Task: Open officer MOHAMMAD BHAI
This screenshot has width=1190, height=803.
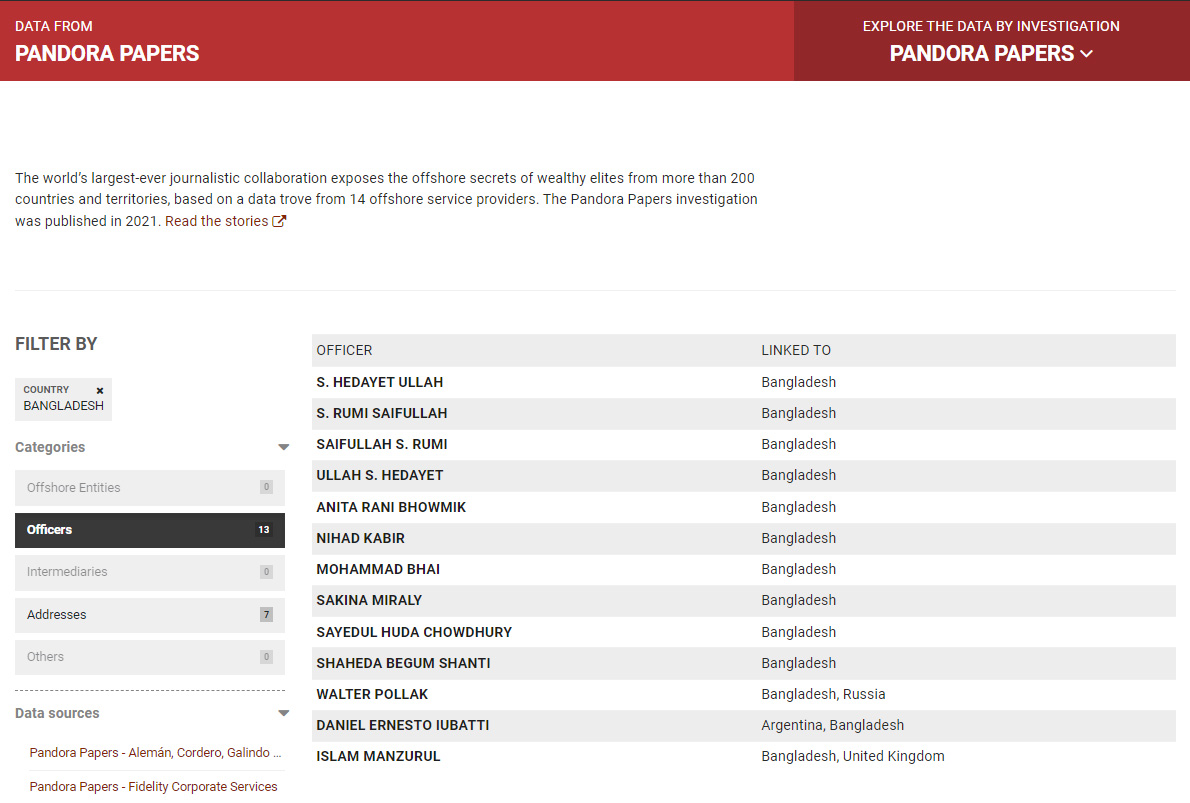Action: coord(378,569)
